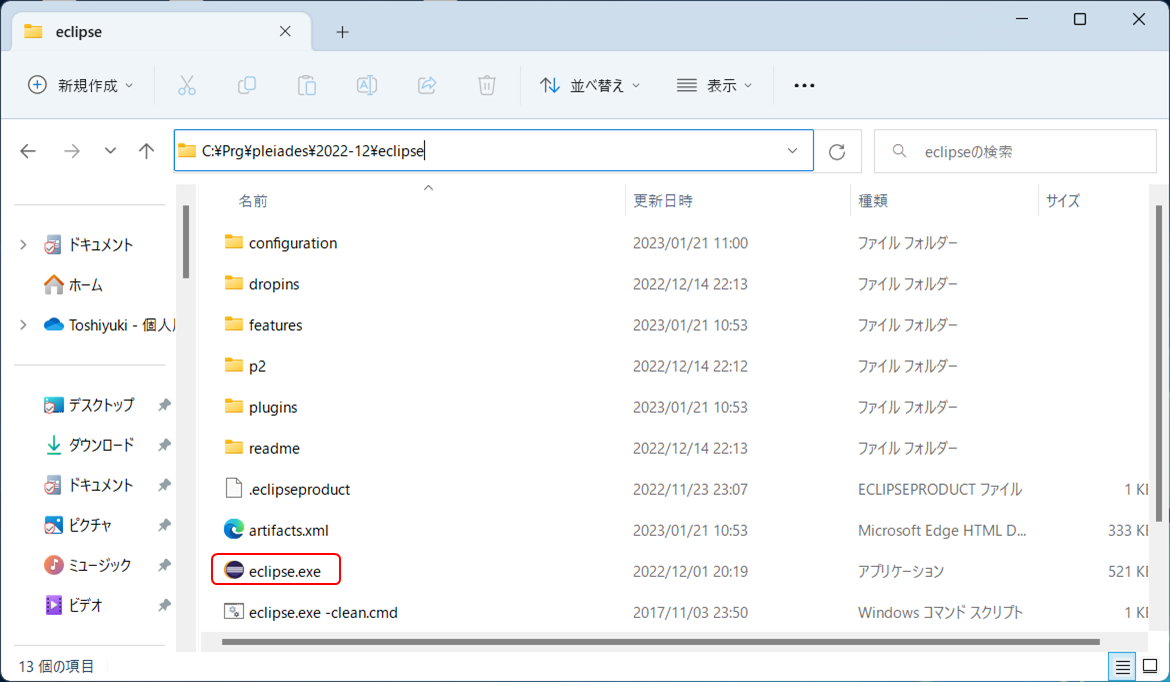
Task: Click the eclipseの検索 search box
Action: point(1015,151)
